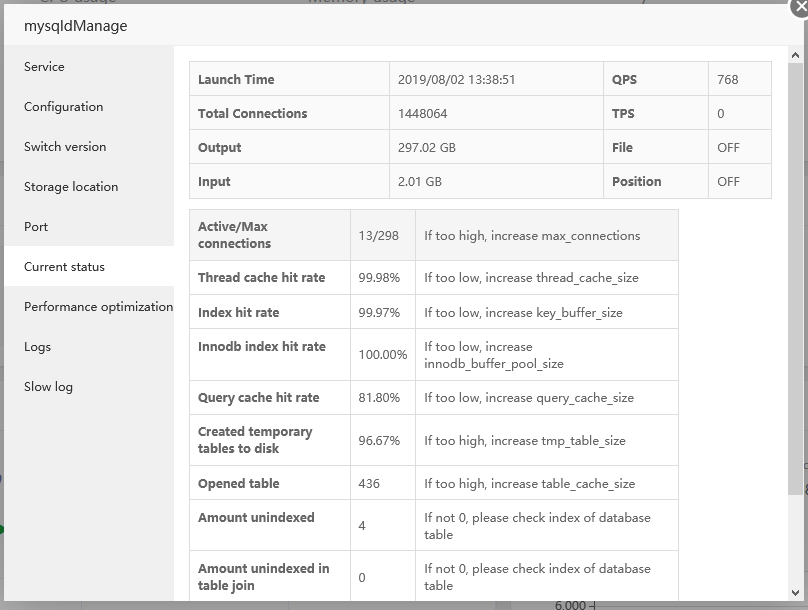Click the Total Connections value 1448064
Image resolution: width=808 pixels, height=610 pixels.
pyautogui.click(x=422, y=114)
